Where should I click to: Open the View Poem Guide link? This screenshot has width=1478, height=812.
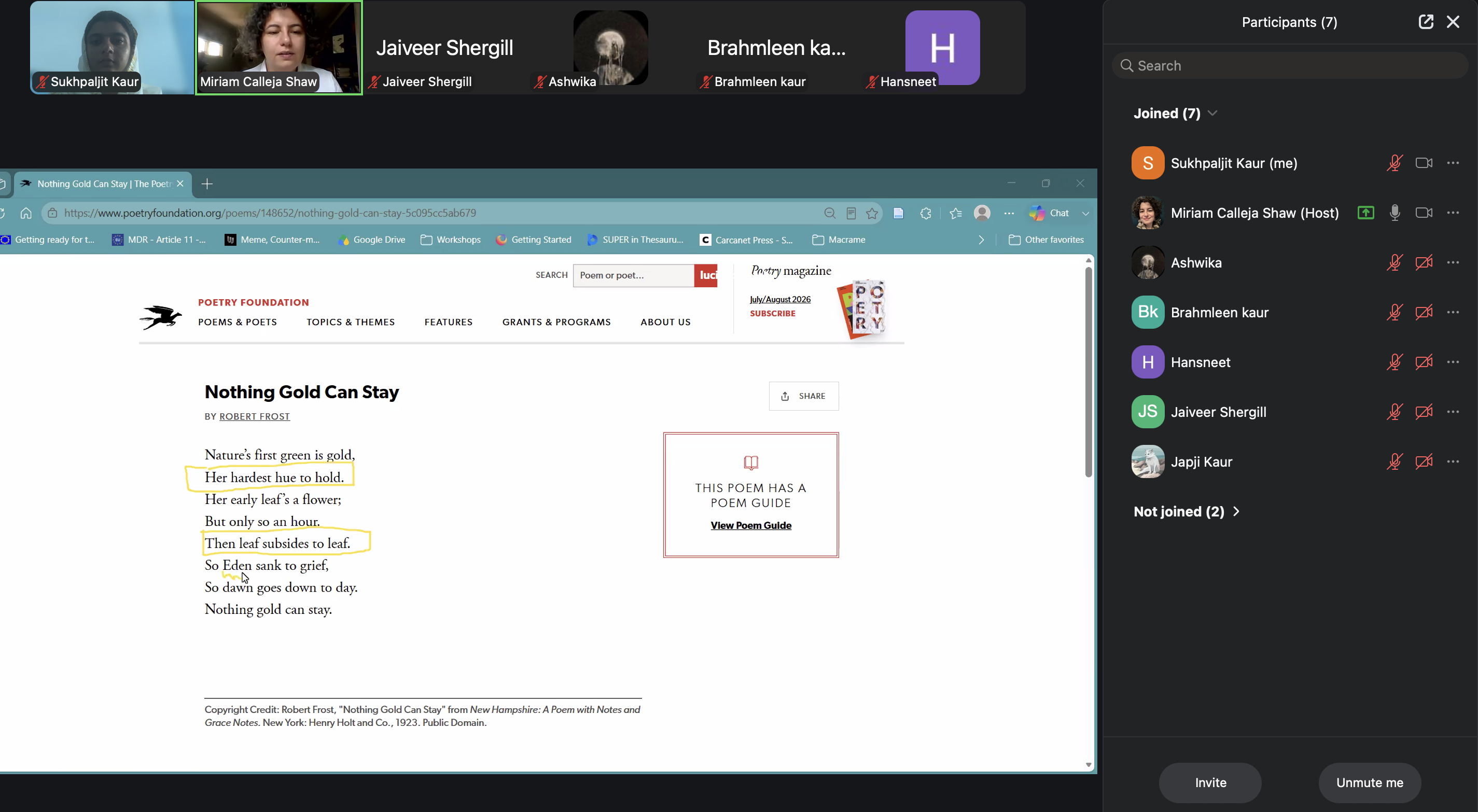750,525
